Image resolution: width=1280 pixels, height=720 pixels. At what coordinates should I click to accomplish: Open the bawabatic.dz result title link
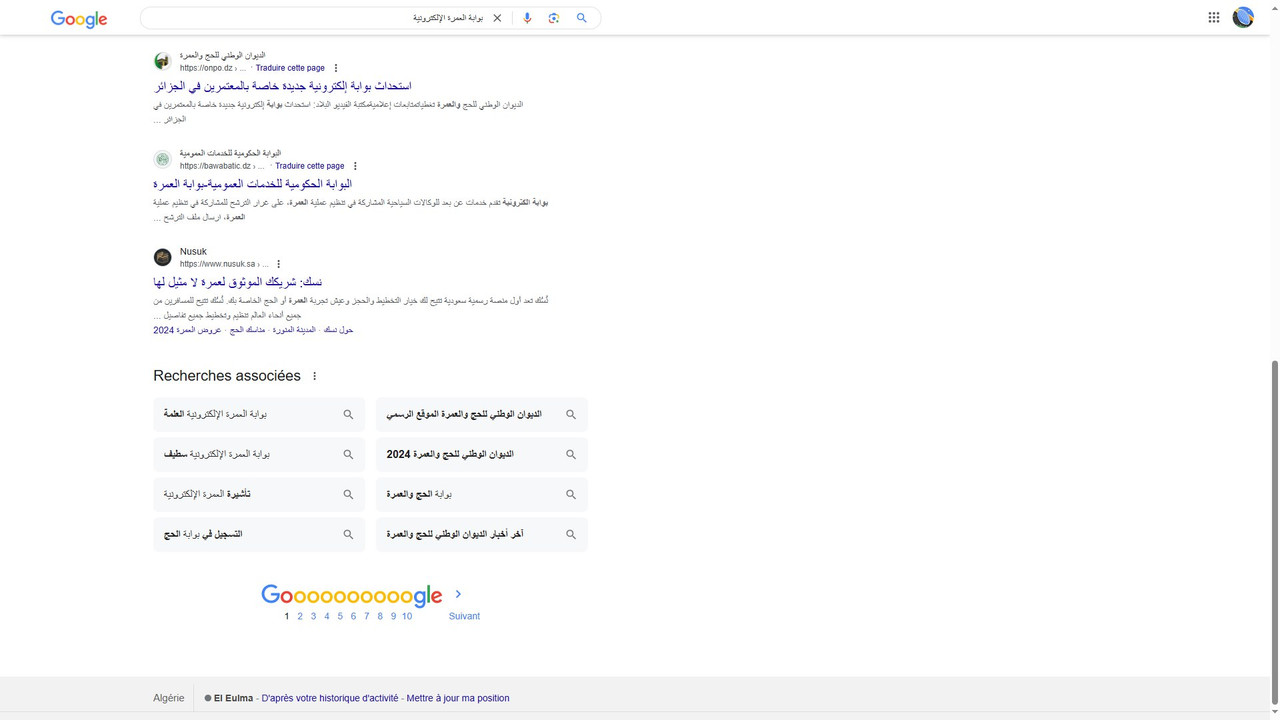[x=253, y=184]
